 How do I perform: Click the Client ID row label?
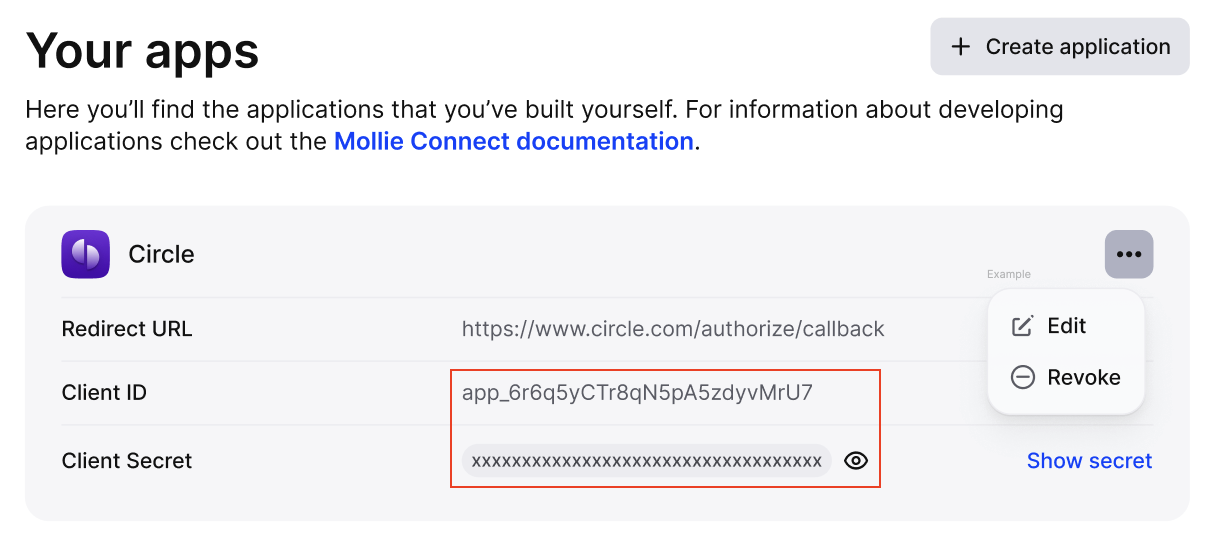pyautogui.click(x=104, y=393)
